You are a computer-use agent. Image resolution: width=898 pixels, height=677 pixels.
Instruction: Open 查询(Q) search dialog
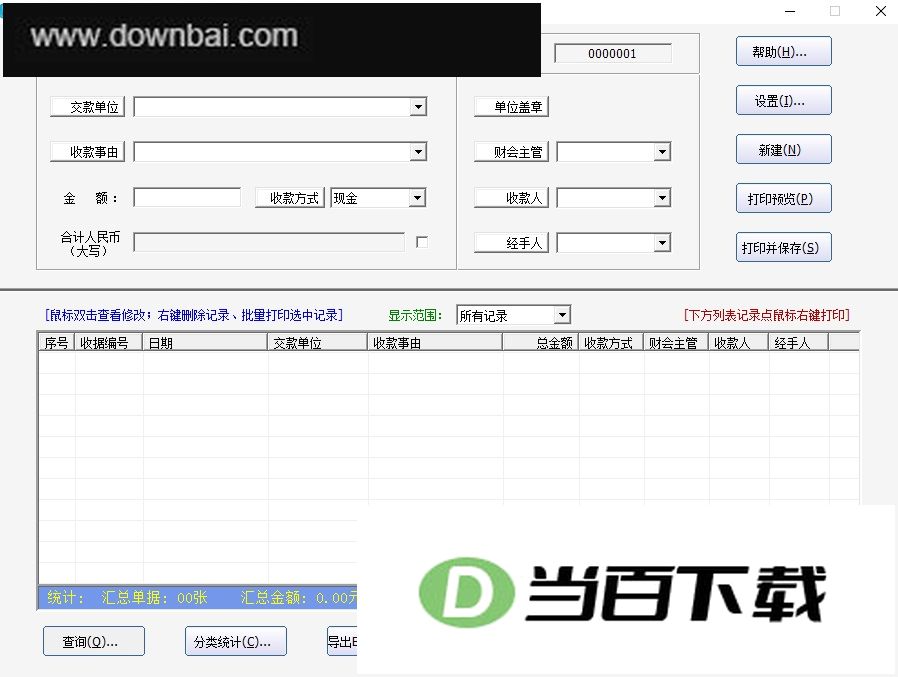94,641
